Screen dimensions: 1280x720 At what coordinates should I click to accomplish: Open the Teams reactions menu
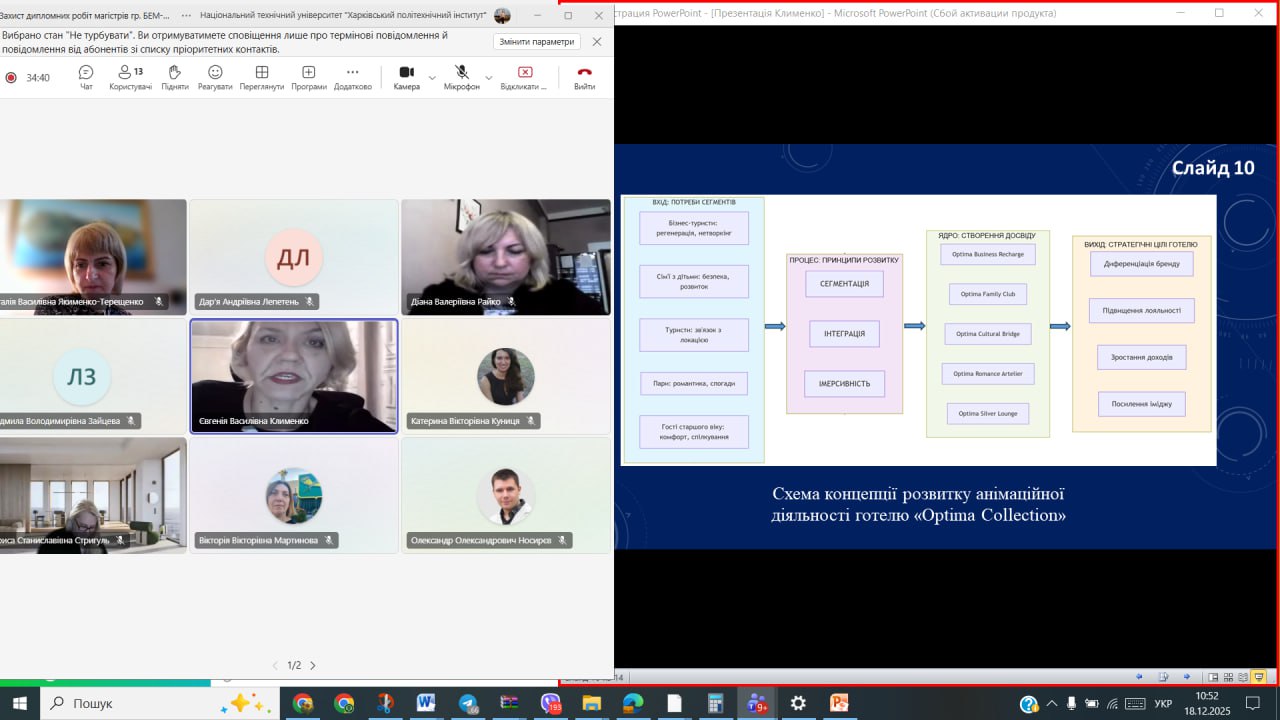point(215,77)
